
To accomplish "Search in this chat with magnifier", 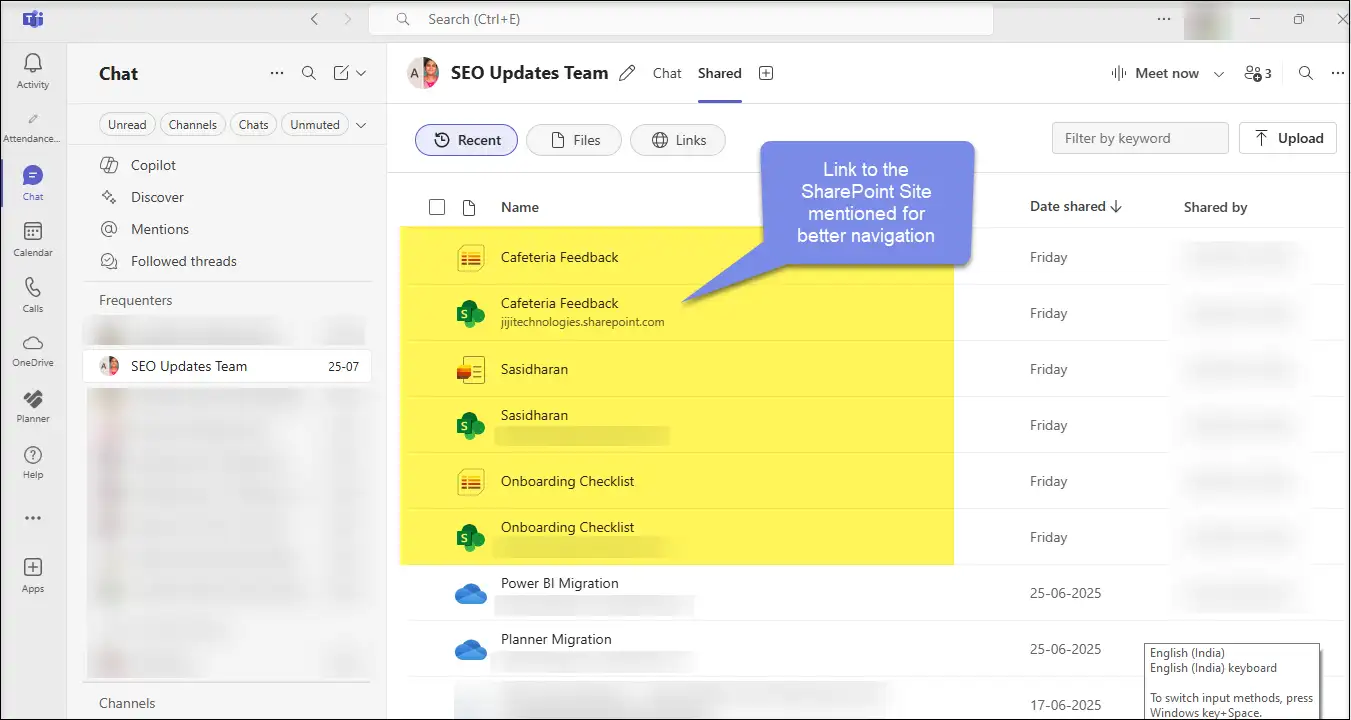I will [1306, 73].
